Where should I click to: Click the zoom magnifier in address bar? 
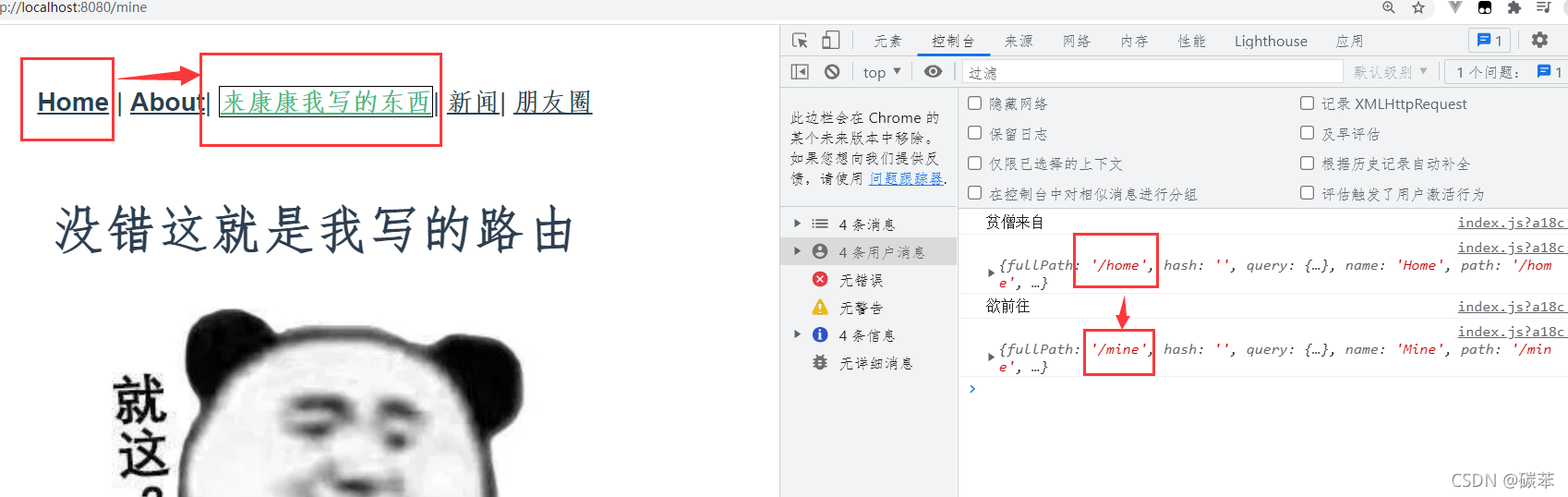point(1389,7)
